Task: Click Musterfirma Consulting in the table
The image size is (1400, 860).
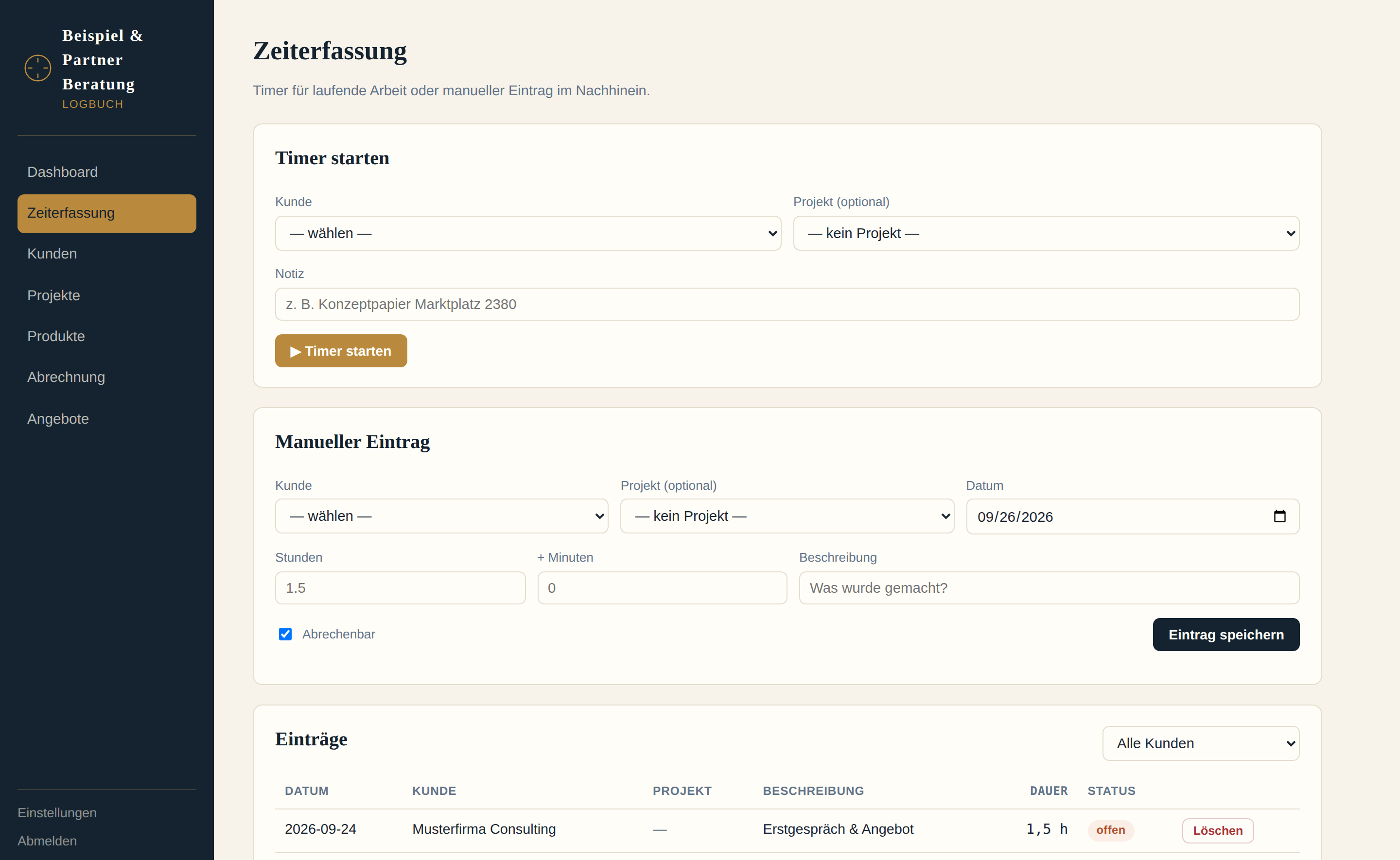Action: pos(484,829)
